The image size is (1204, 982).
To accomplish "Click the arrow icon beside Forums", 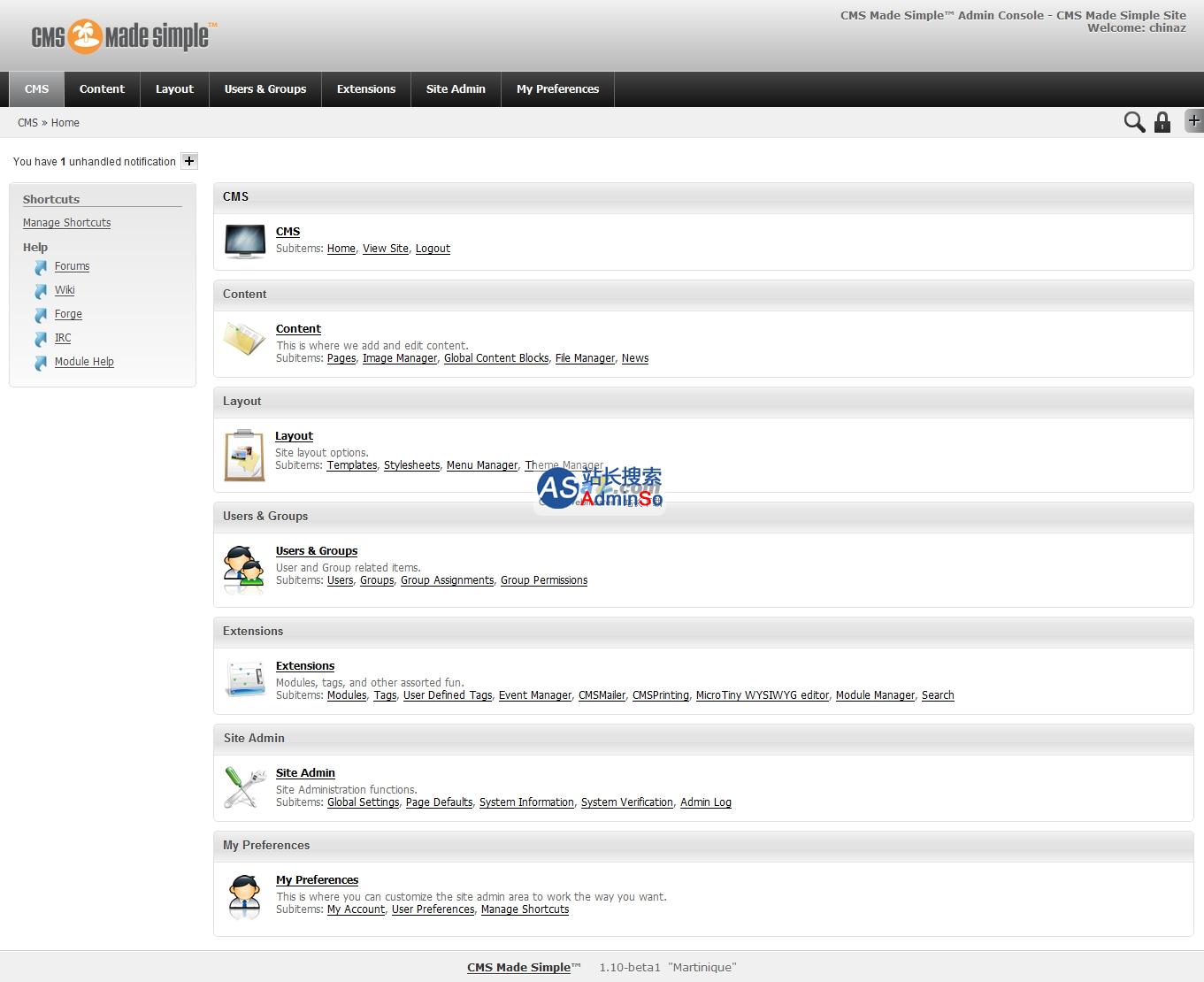I will click(41, 267).
